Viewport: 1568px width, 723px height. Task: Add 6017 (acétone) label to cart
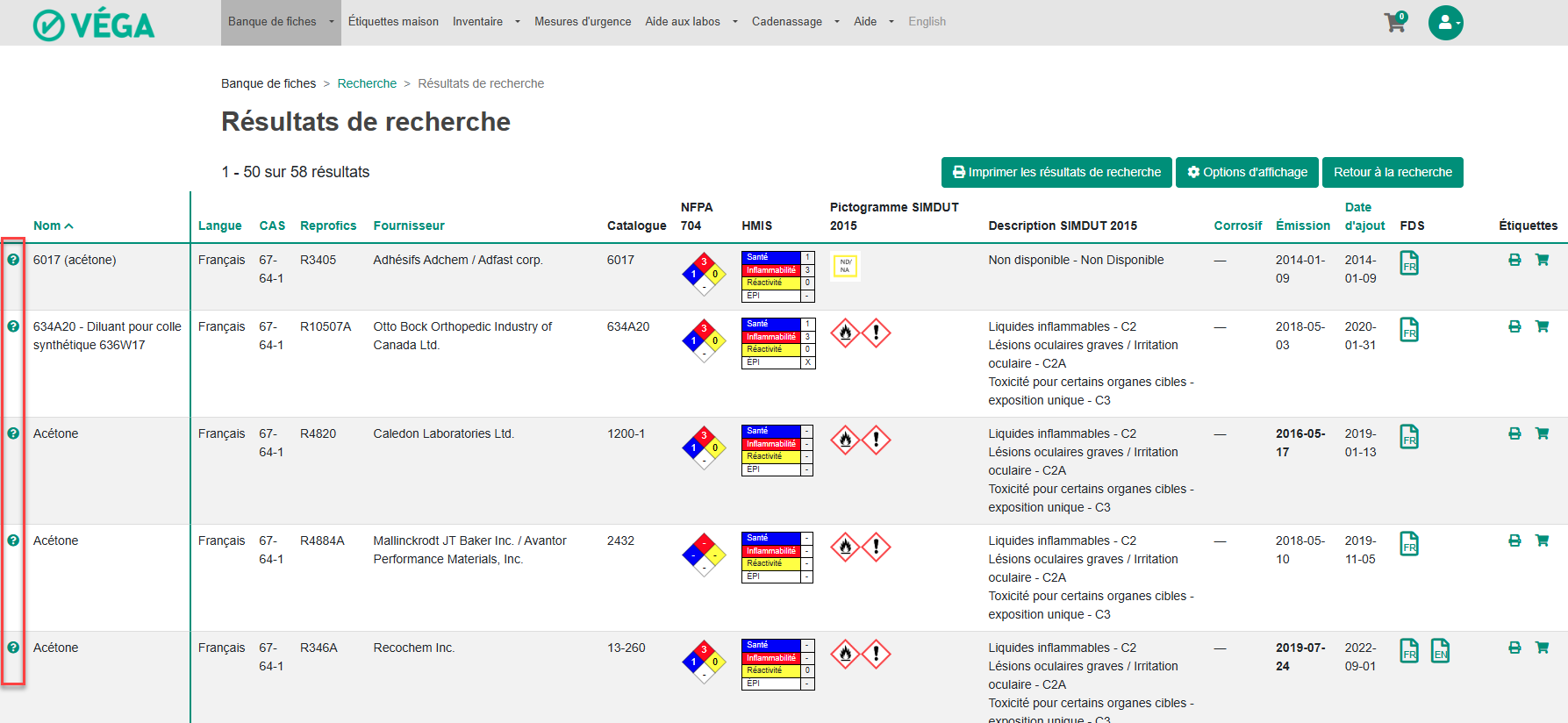(1542, 260)
